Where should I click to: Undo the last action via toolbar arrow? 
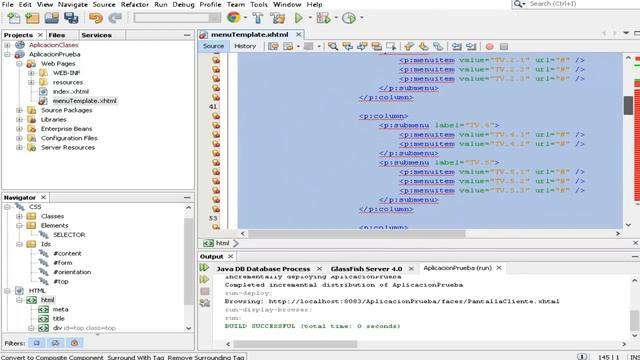click(96, 18)
